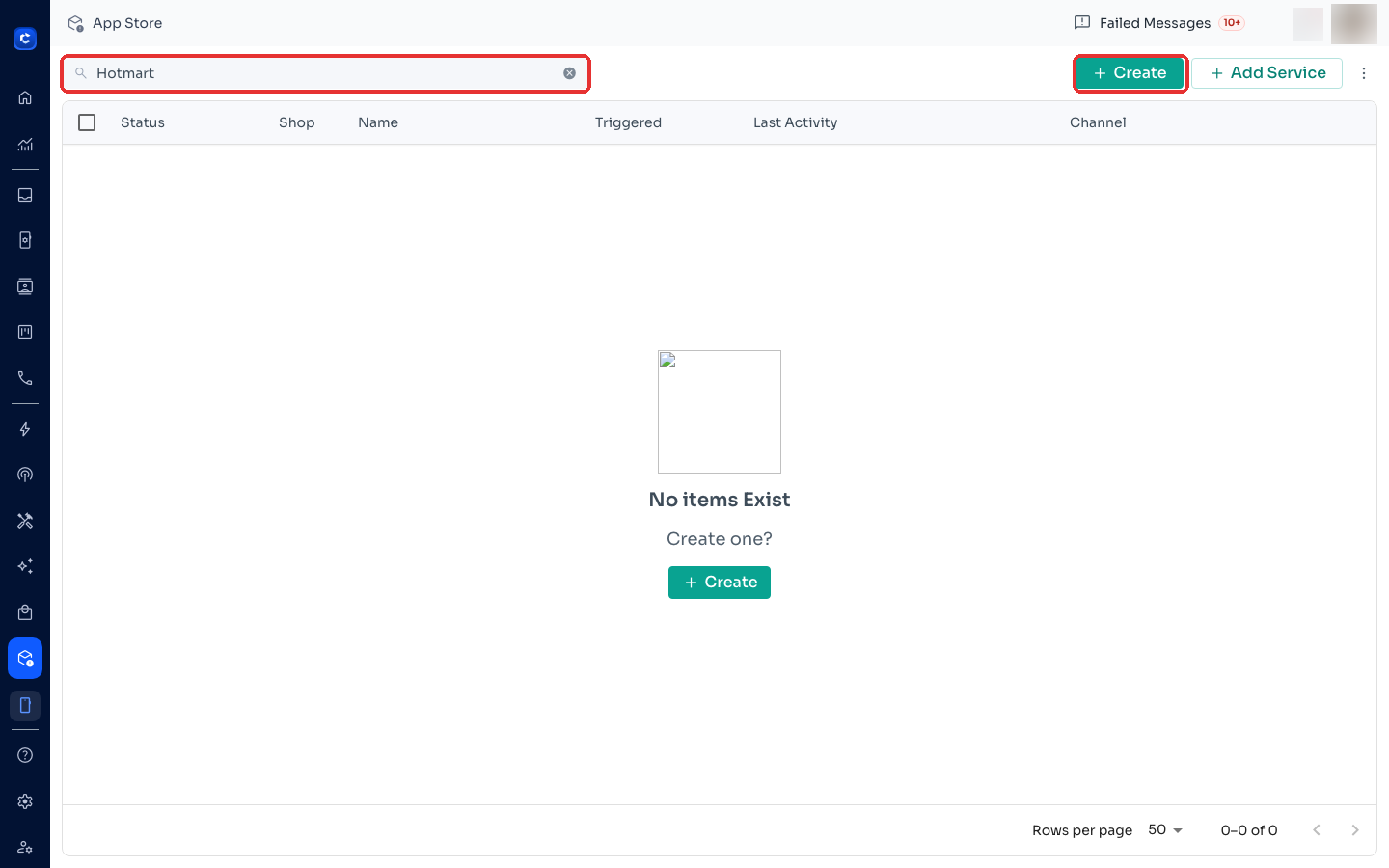The width and height of the screenshot is (1389, 868).
Task: Click the grey square beside the avatar
Action: (1308, 24)
